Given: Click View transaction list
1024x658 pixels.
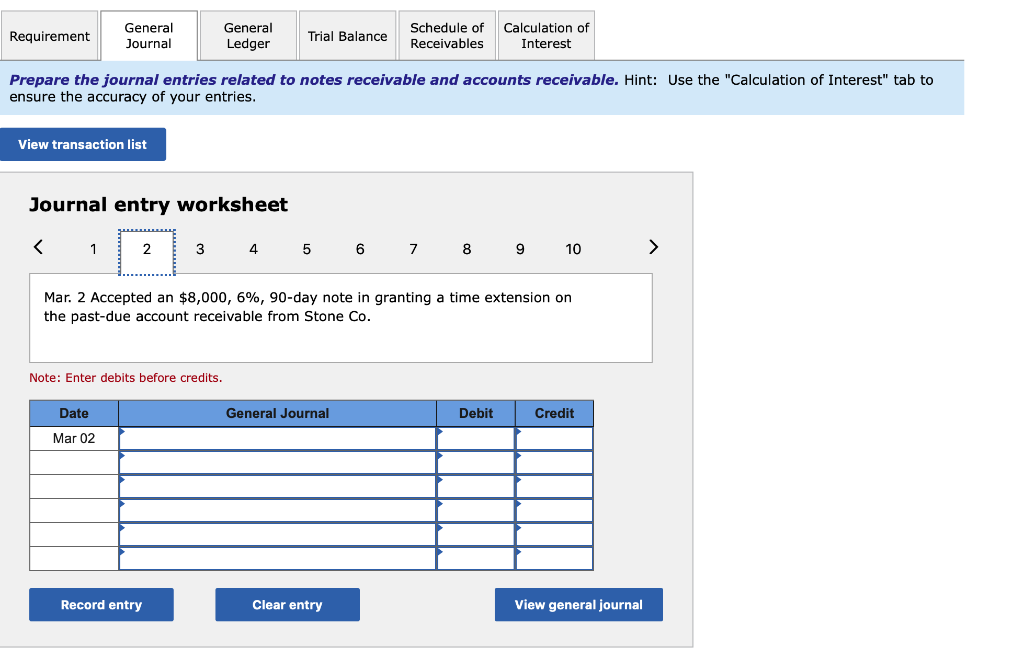Looking at the screenshot, I should click(83, 144).
